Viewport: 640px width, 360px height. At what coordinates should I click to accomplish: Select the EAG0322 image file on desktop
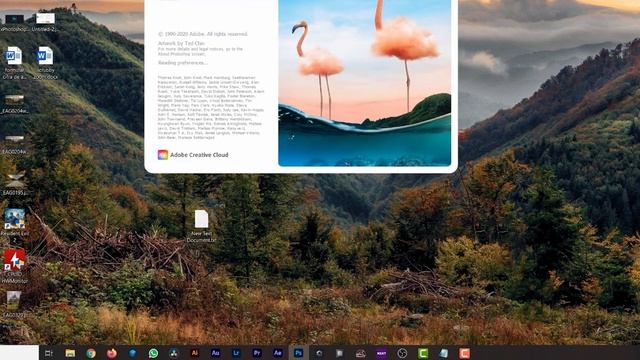coord(13,304)
